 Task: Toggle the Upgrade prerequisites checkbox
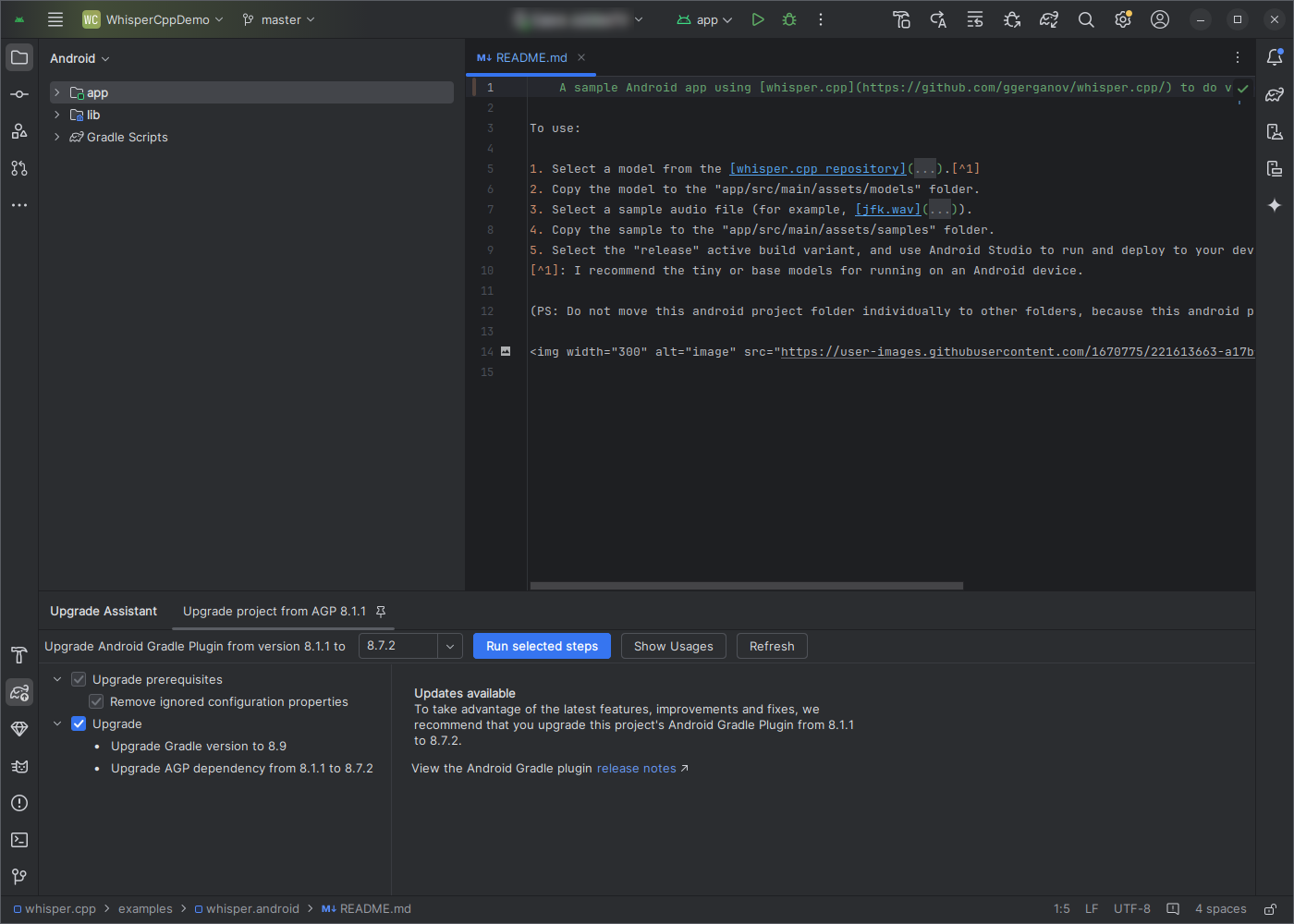(79, 679)
